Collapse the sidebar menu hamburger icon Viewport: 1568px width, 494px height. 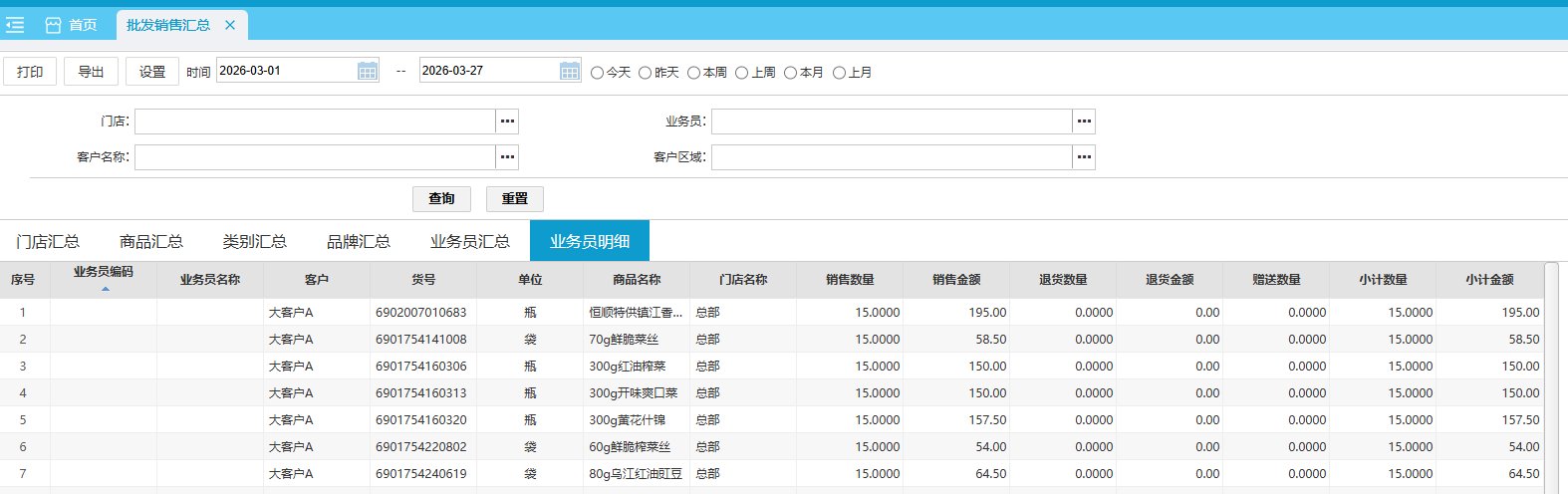click(x=15, y=25)
